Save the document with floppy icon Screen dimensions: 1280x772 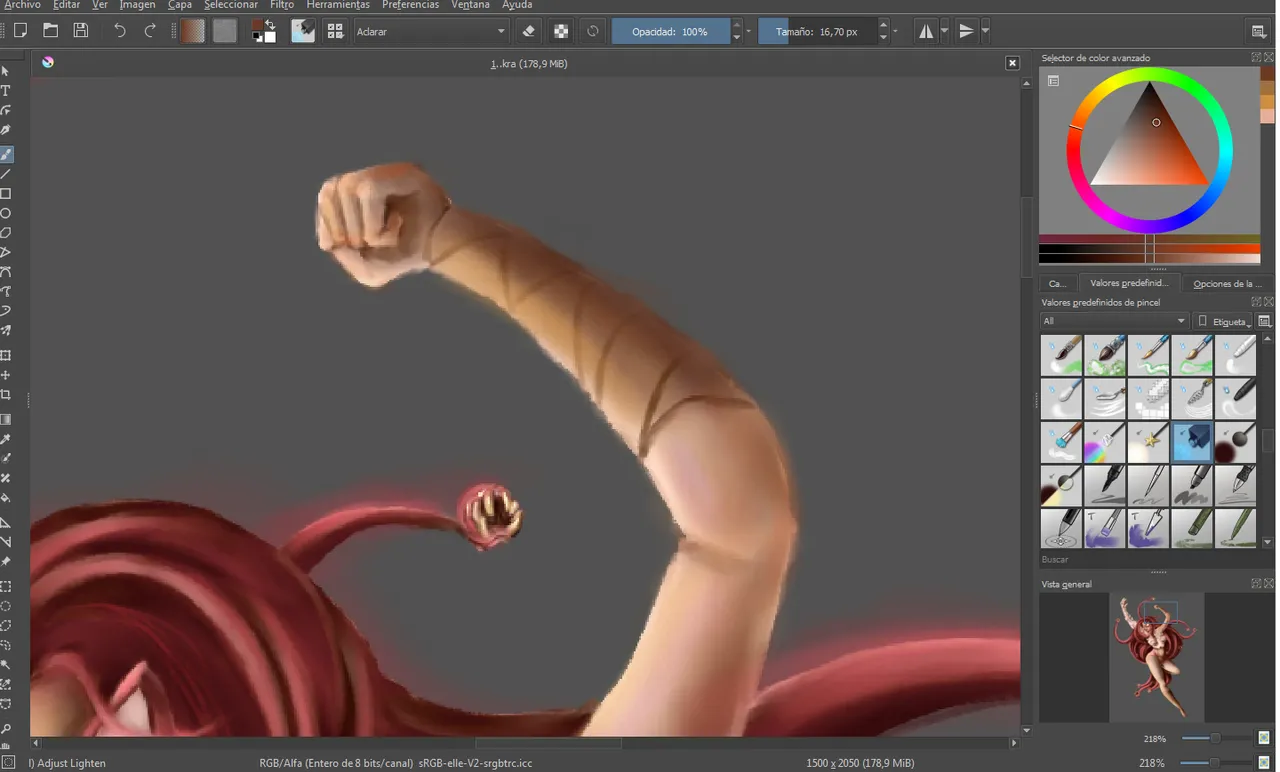point(81,31)
